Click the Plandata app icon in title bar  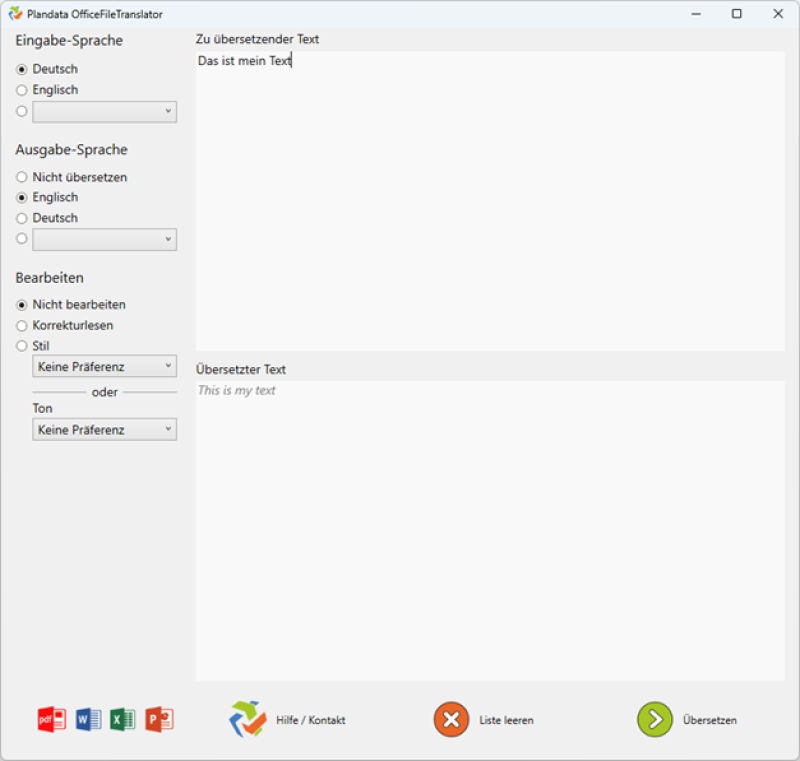pyautogui.click(x=15, y=14)
